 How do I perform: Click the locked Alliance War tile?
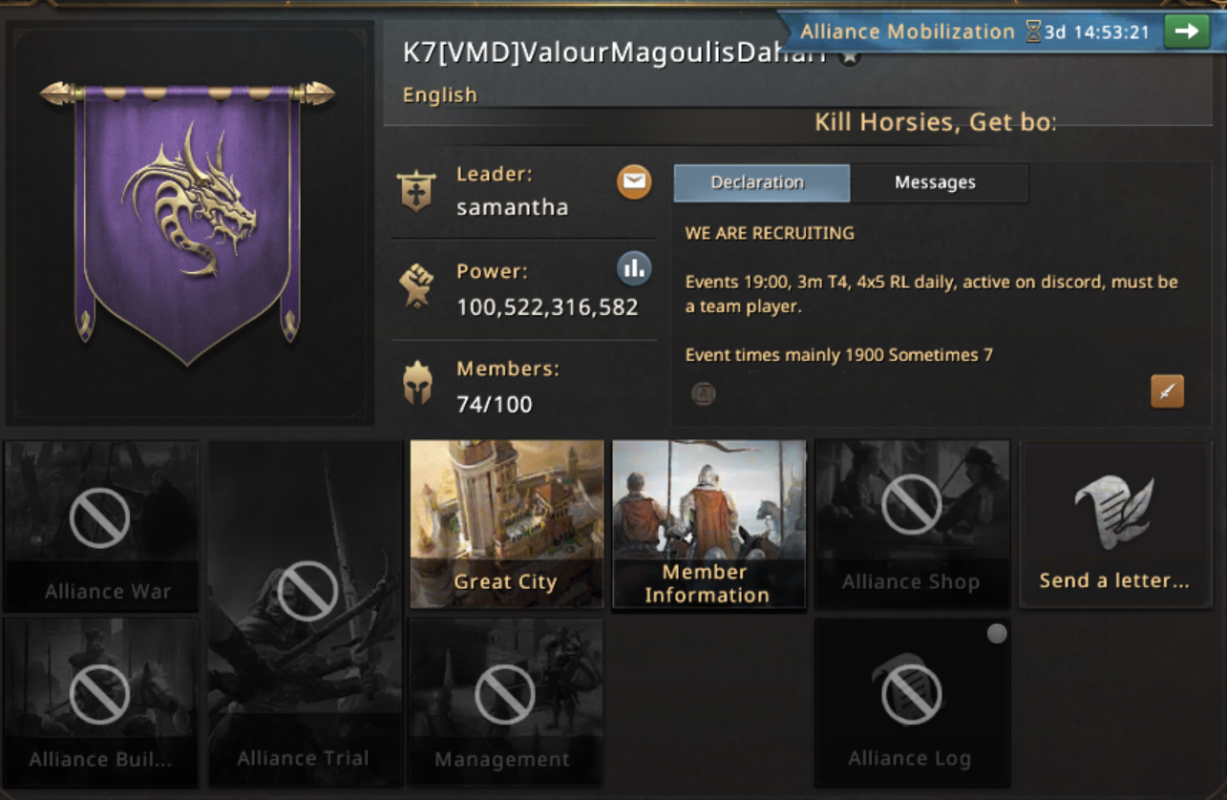tap(100, 525)
